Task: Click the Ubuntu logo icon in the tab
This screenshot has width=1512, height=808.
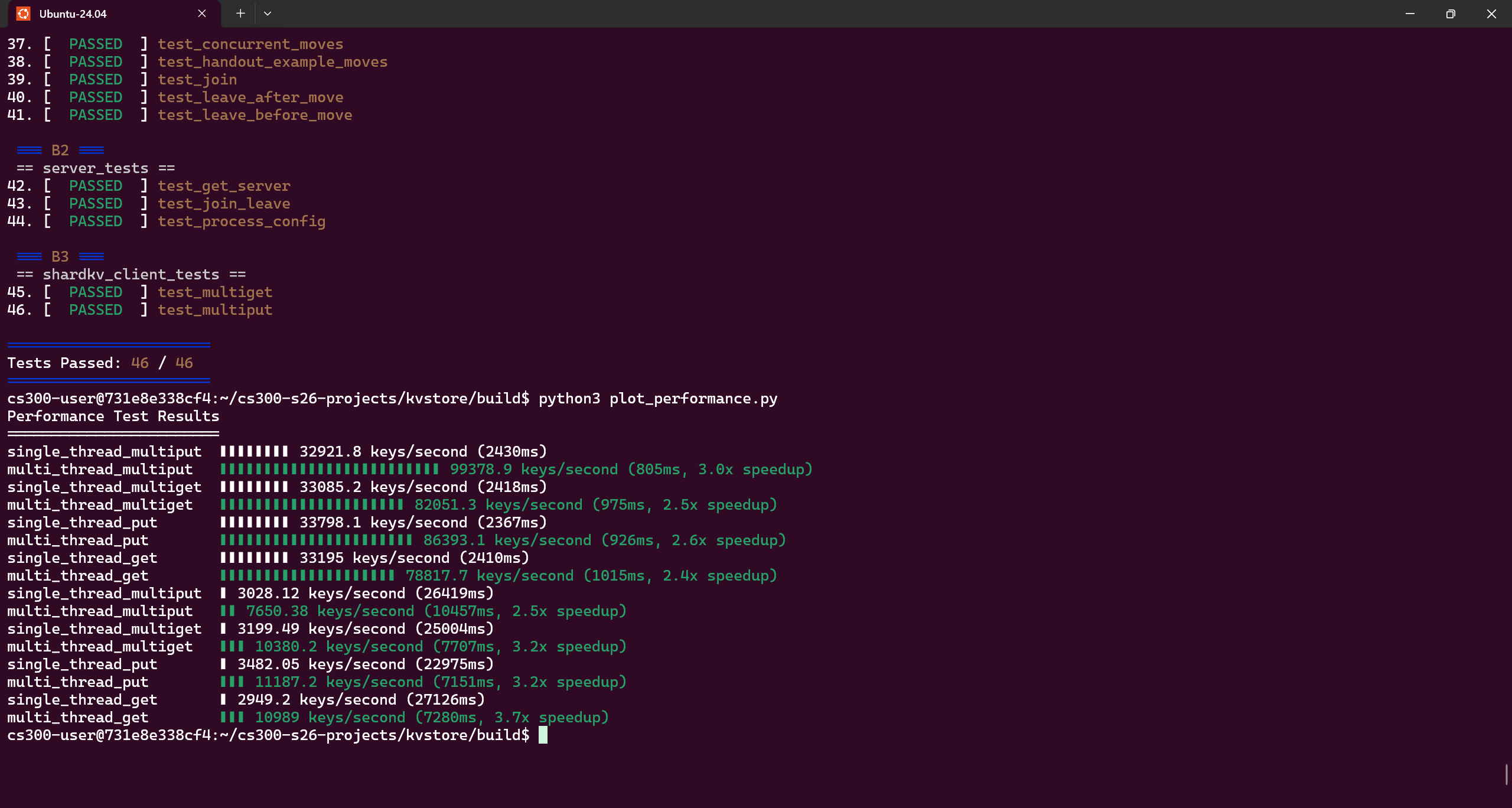Action: pyautogui.click(x=23, y=14)
